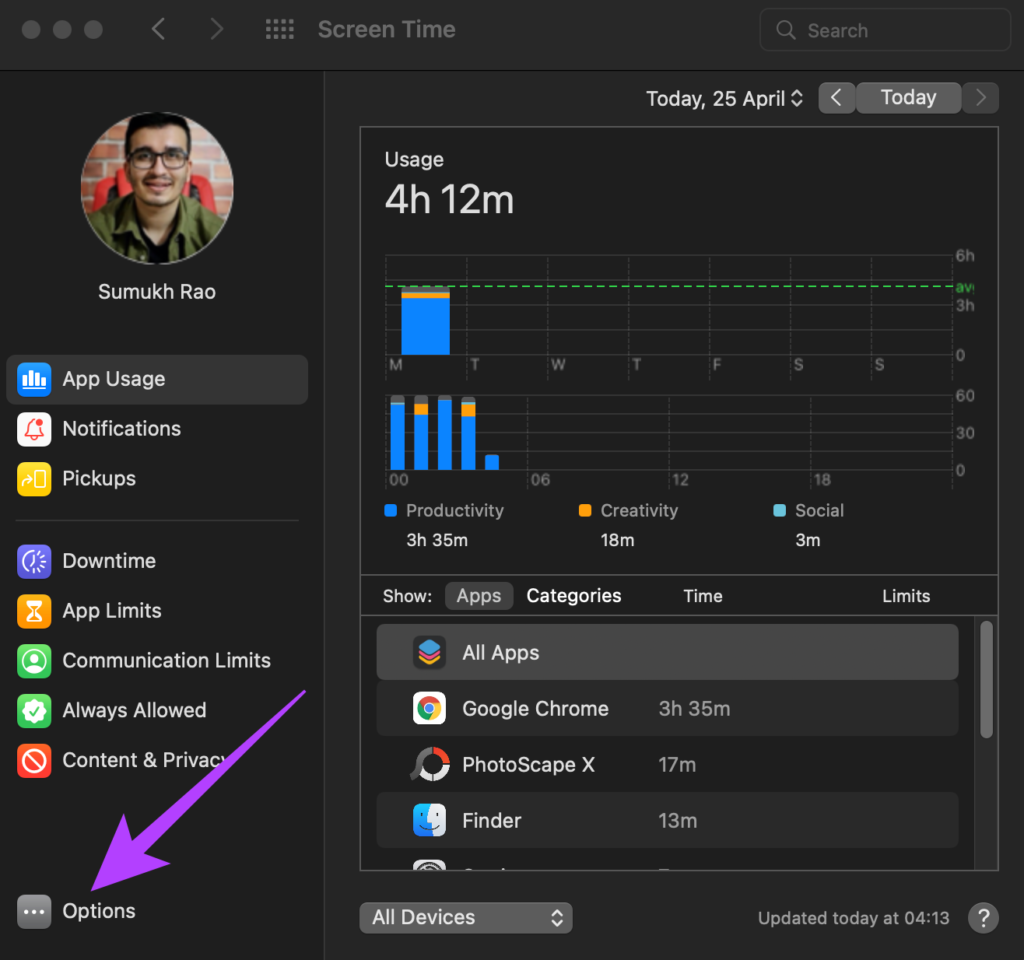The image size is (1024, 960).
Task: Expand the All Devices dropdown
Action: pyautogui.click(x=466, y=918)
